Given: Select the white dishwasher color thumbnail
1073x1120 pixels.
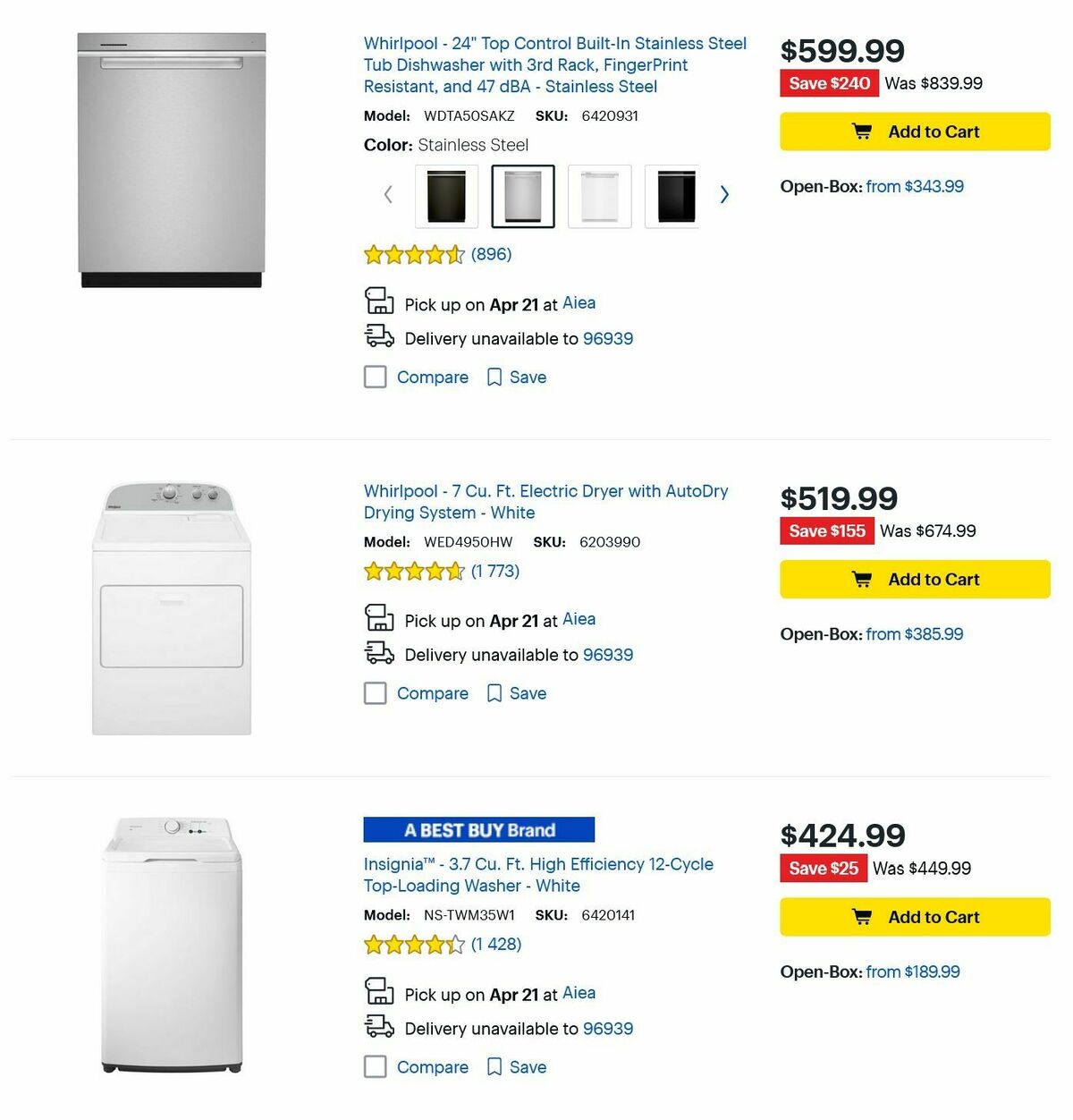Looking at the screenshot, I should pyautogui.click(x=599, y=195).
